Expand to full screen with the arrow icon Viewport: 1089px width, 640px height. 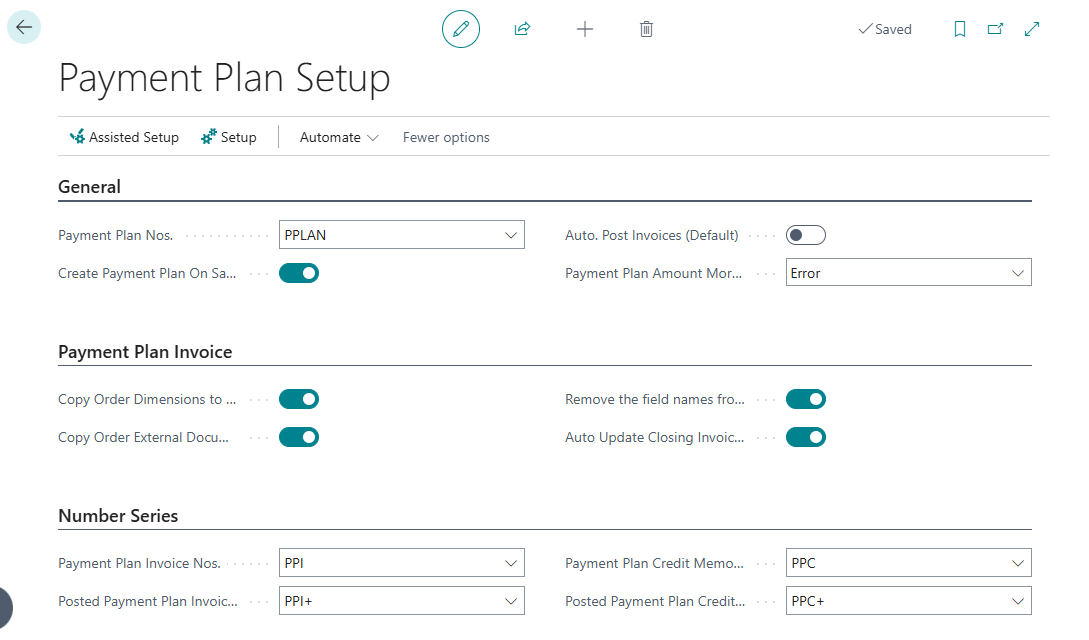[x=1031, y=29]
